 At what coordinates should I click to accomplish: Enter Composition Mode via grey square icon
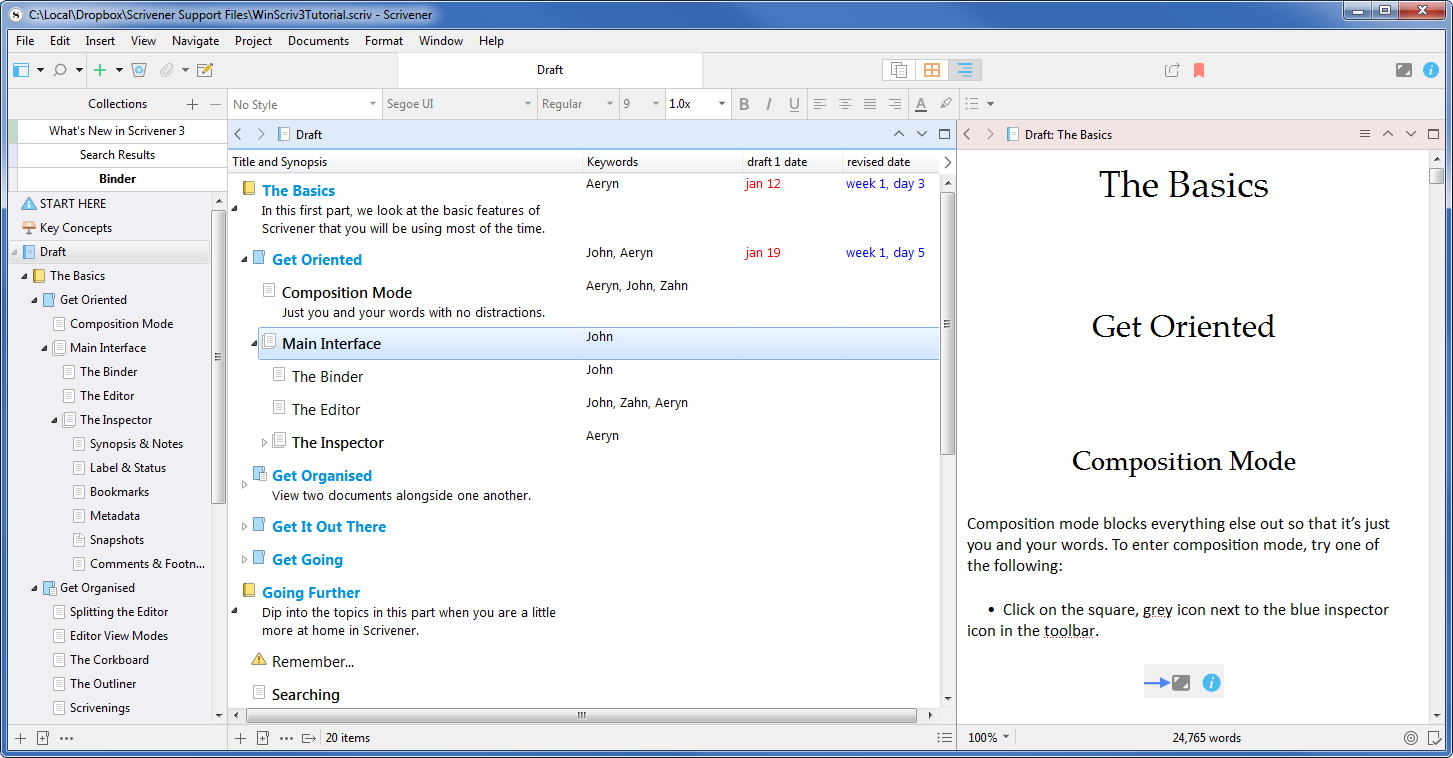[1404, 70]
